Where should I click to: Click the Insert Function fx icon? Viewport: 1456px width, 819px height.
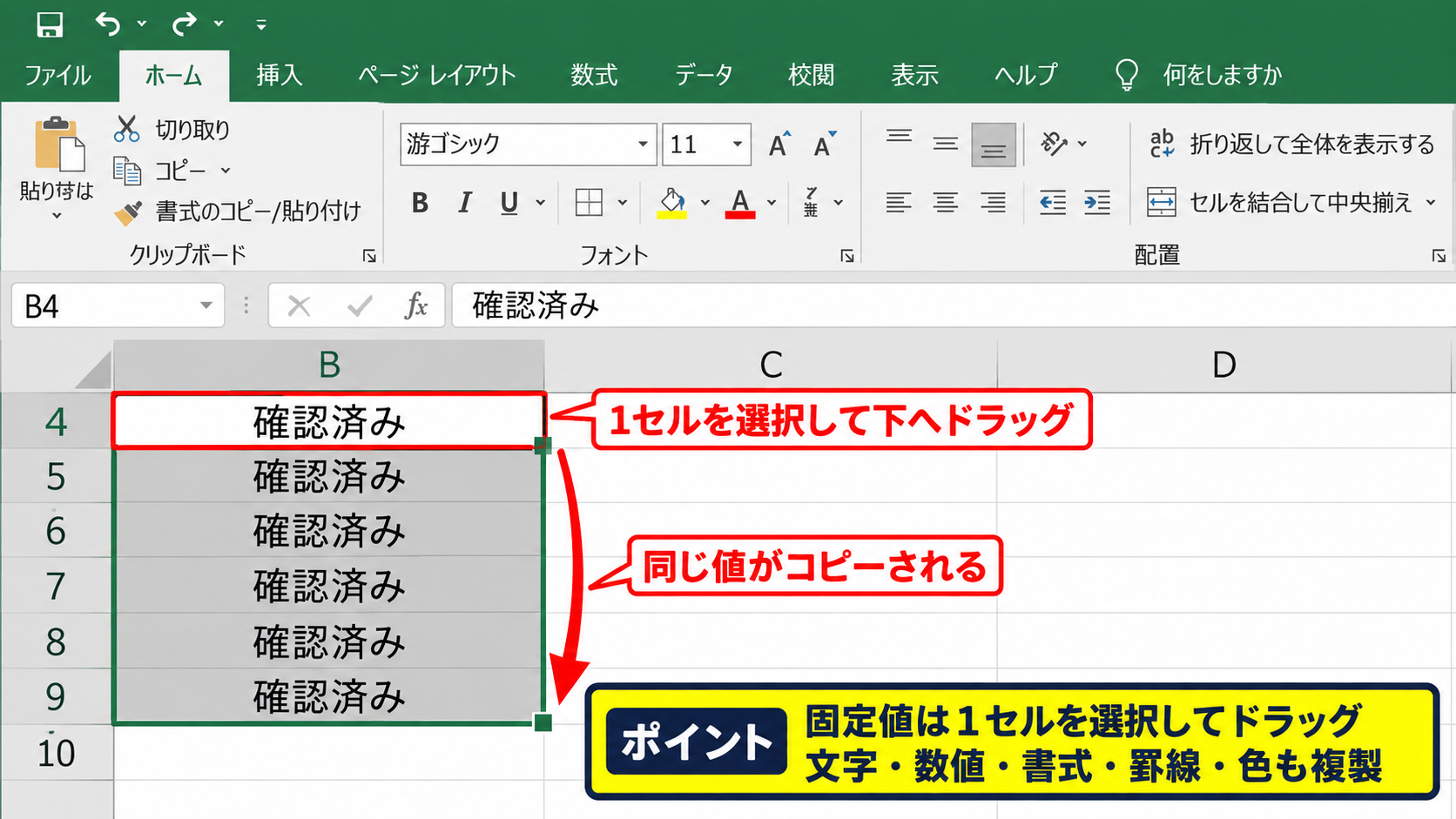tap(416, 305)
